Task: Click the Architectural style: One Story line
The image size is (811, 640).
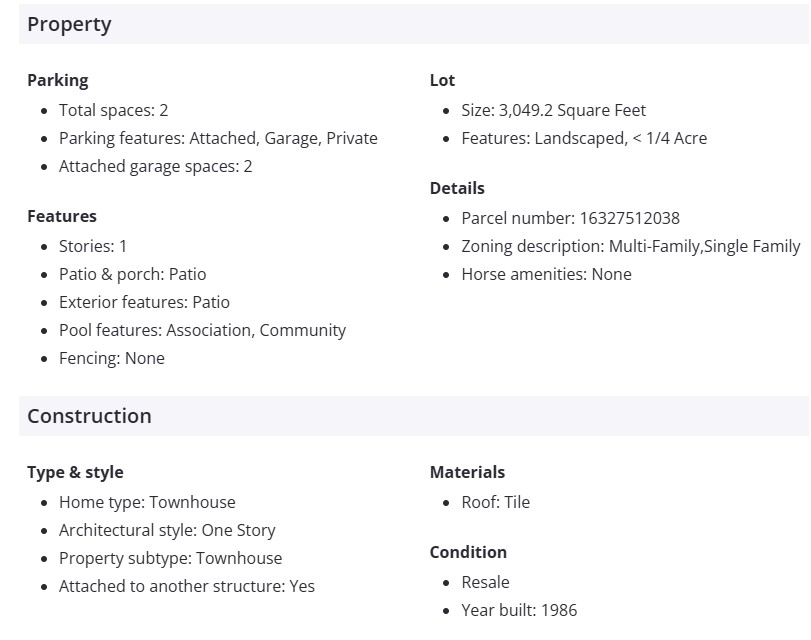Action: click(167, 530)
